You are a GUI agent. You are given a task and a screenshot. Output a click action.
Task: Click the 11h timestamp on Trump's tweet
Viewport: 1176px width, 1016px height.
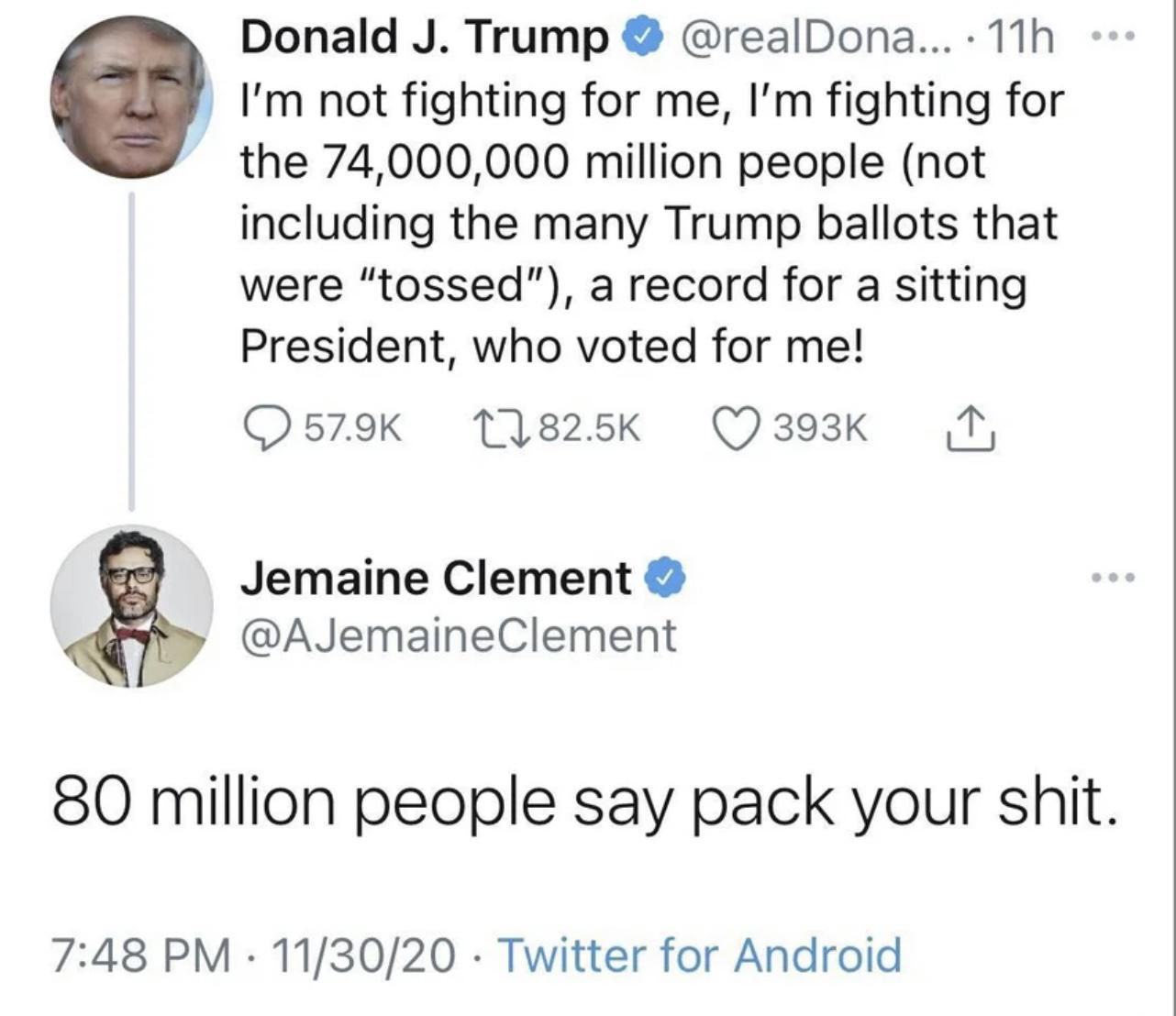click(x=1019, y=38)
